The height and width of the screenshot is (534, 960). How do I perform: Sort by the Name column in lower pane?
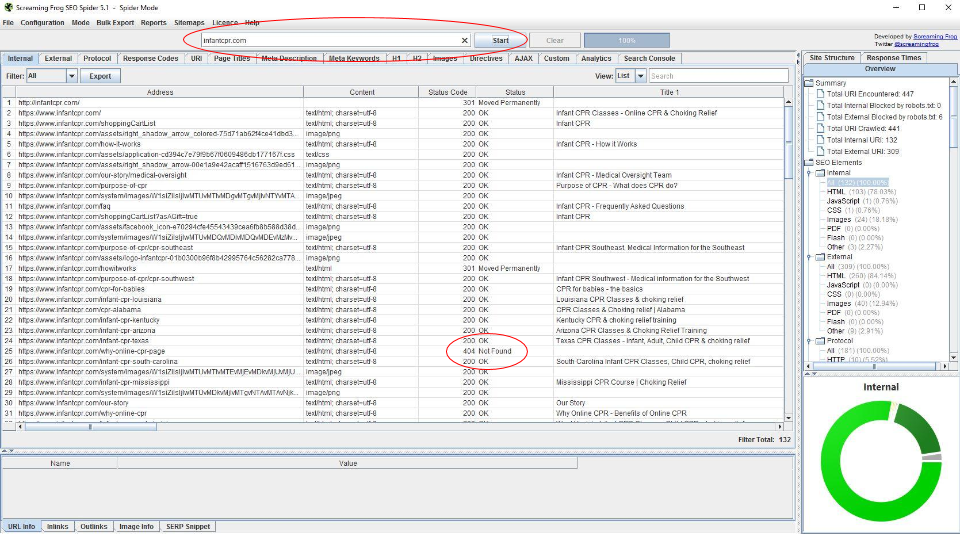pos(60,464)
